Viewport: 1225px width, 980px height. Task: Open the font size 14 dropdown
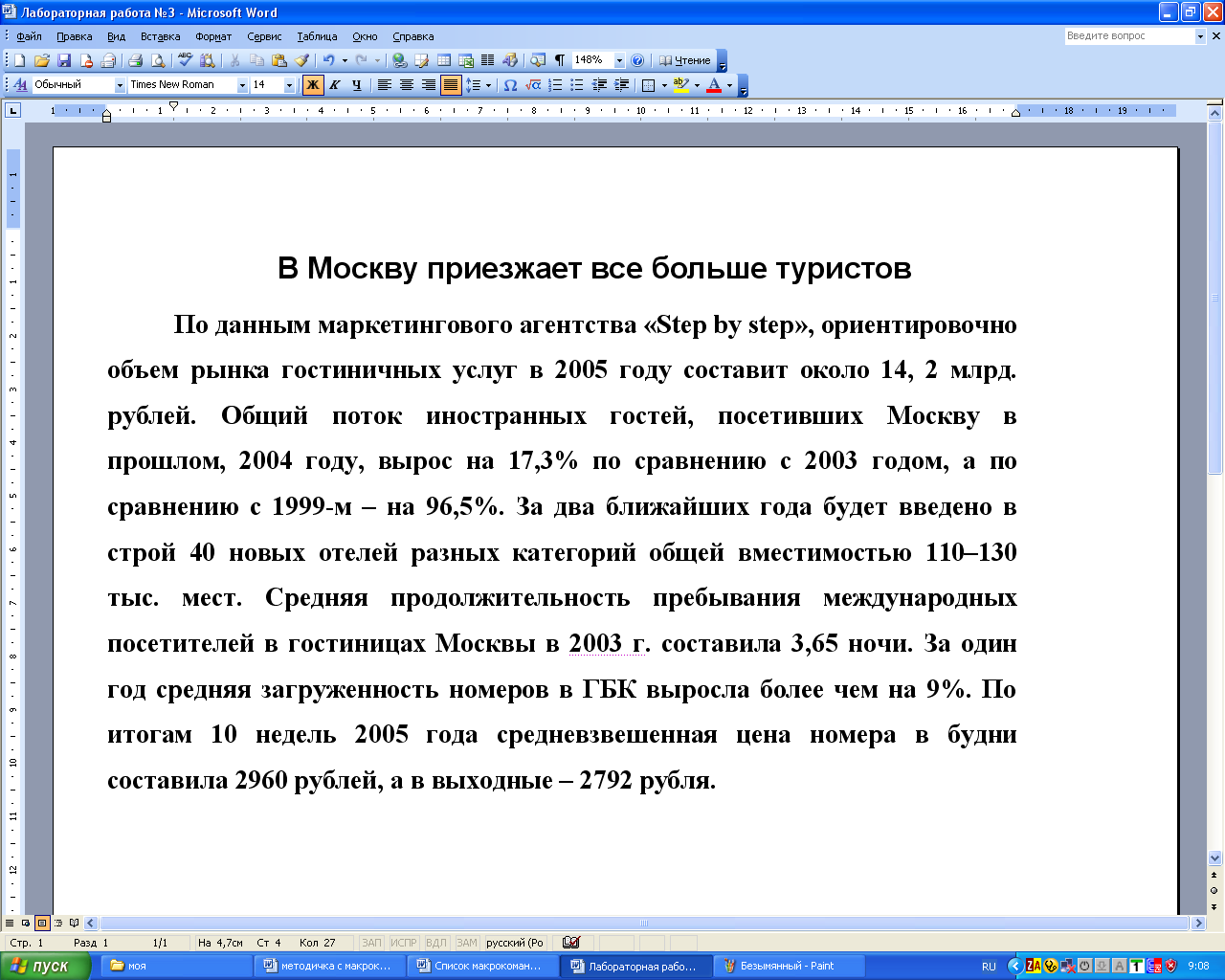click(289, 85)
